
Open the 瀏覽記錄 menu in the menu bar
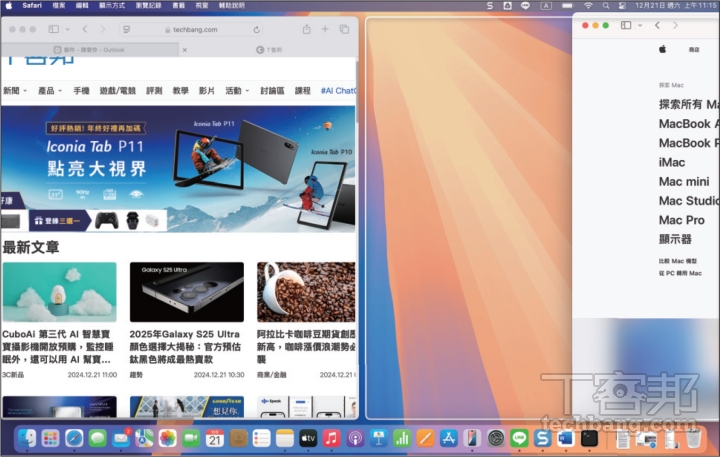pyautogui.click(x=148, y=6)
